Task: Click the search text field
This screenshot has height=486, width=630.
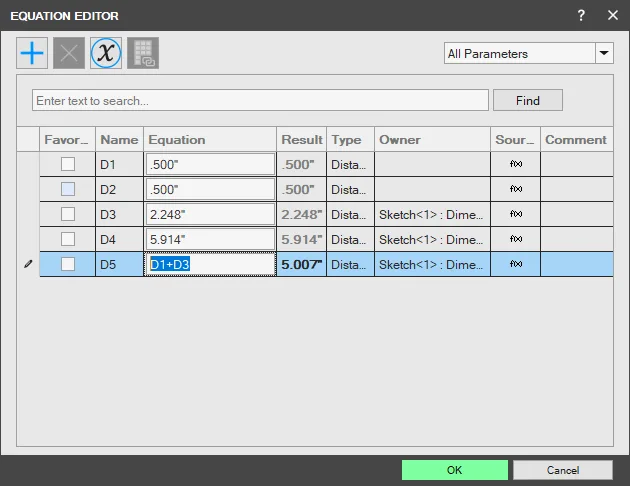Action: (260, 100)
